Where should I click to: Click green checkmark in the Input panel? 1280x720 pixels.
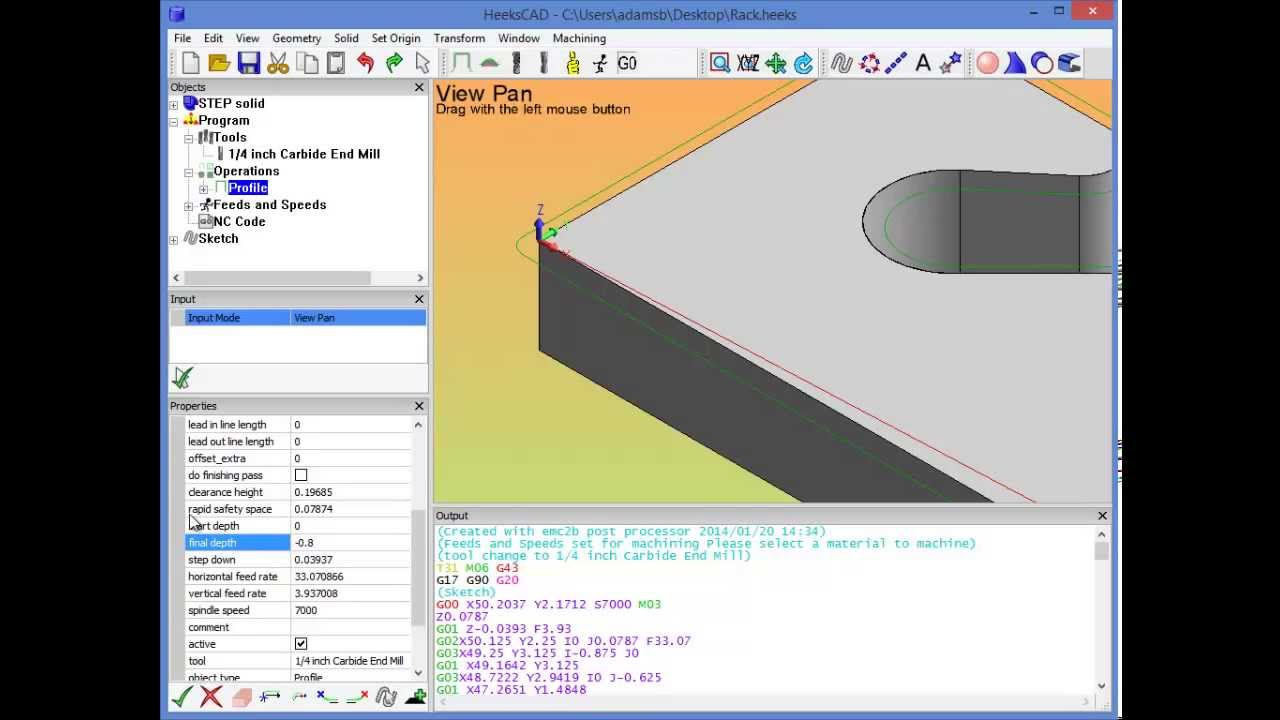click(x=182, y=377)
